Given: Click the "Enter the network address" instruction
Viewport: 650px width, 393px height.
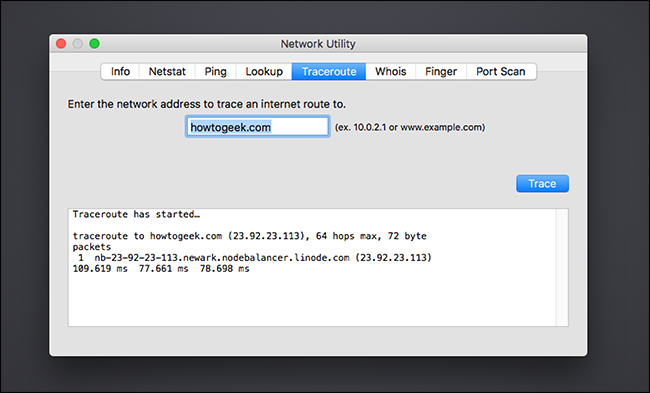Looking at the screenshot, I should (206, 104).
